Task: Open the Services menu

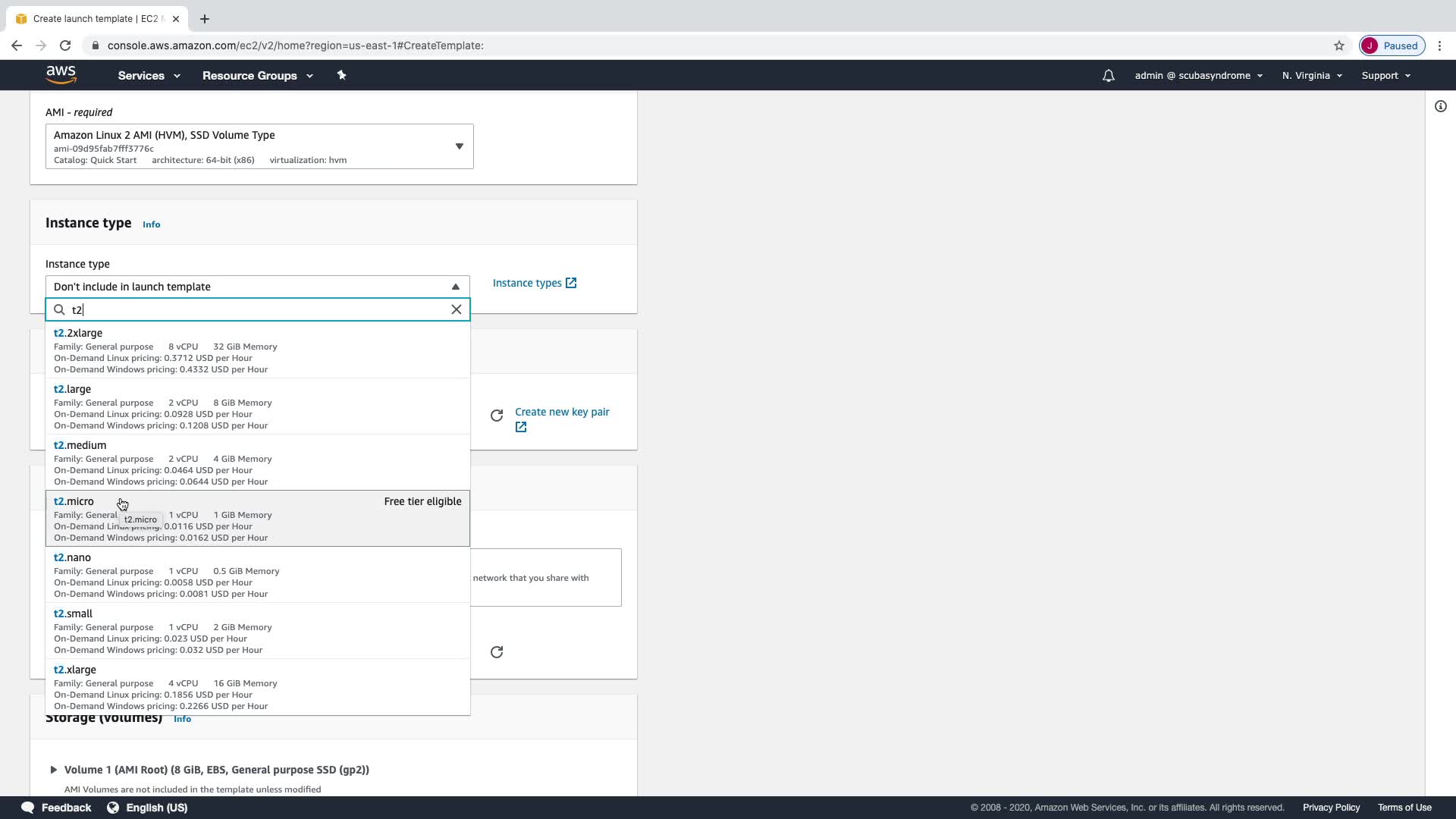Action: 149,76
